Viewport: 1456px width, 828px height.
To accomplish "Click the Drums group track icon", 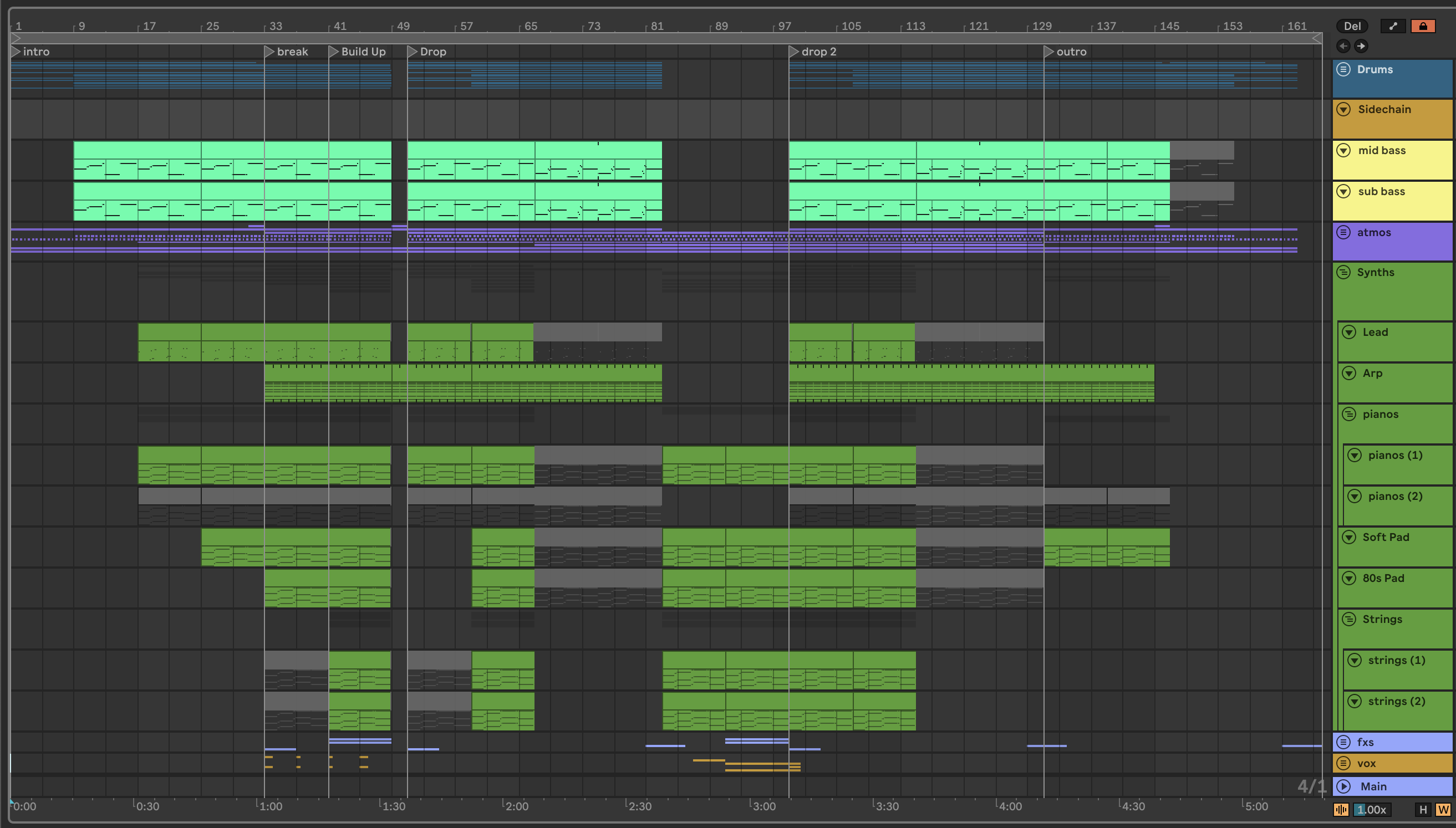I will pyautogui.click(x=1343, y=69).
